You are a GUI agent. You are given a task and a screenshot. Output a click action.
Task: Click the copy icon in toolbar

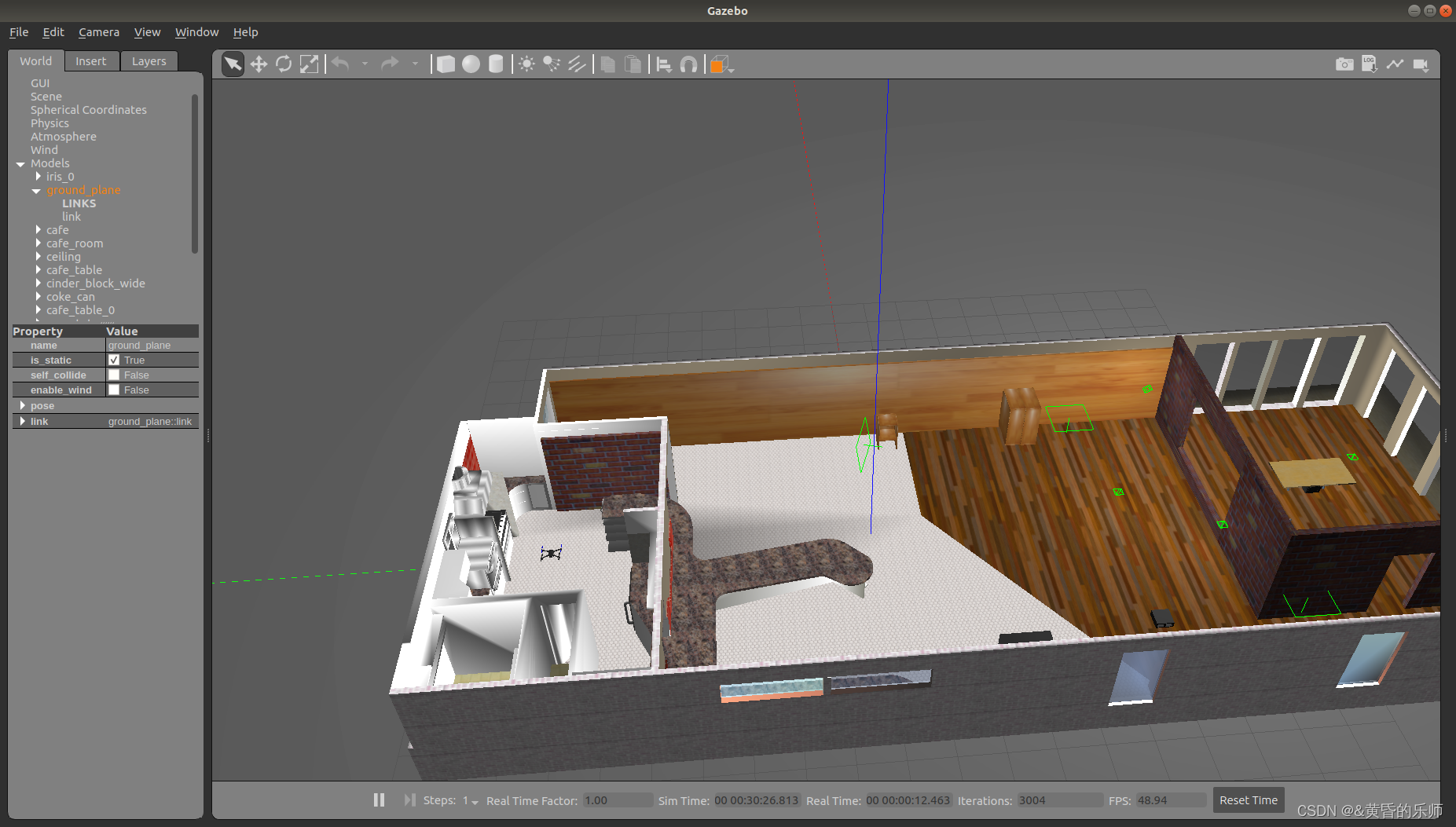tap(607, 64)
